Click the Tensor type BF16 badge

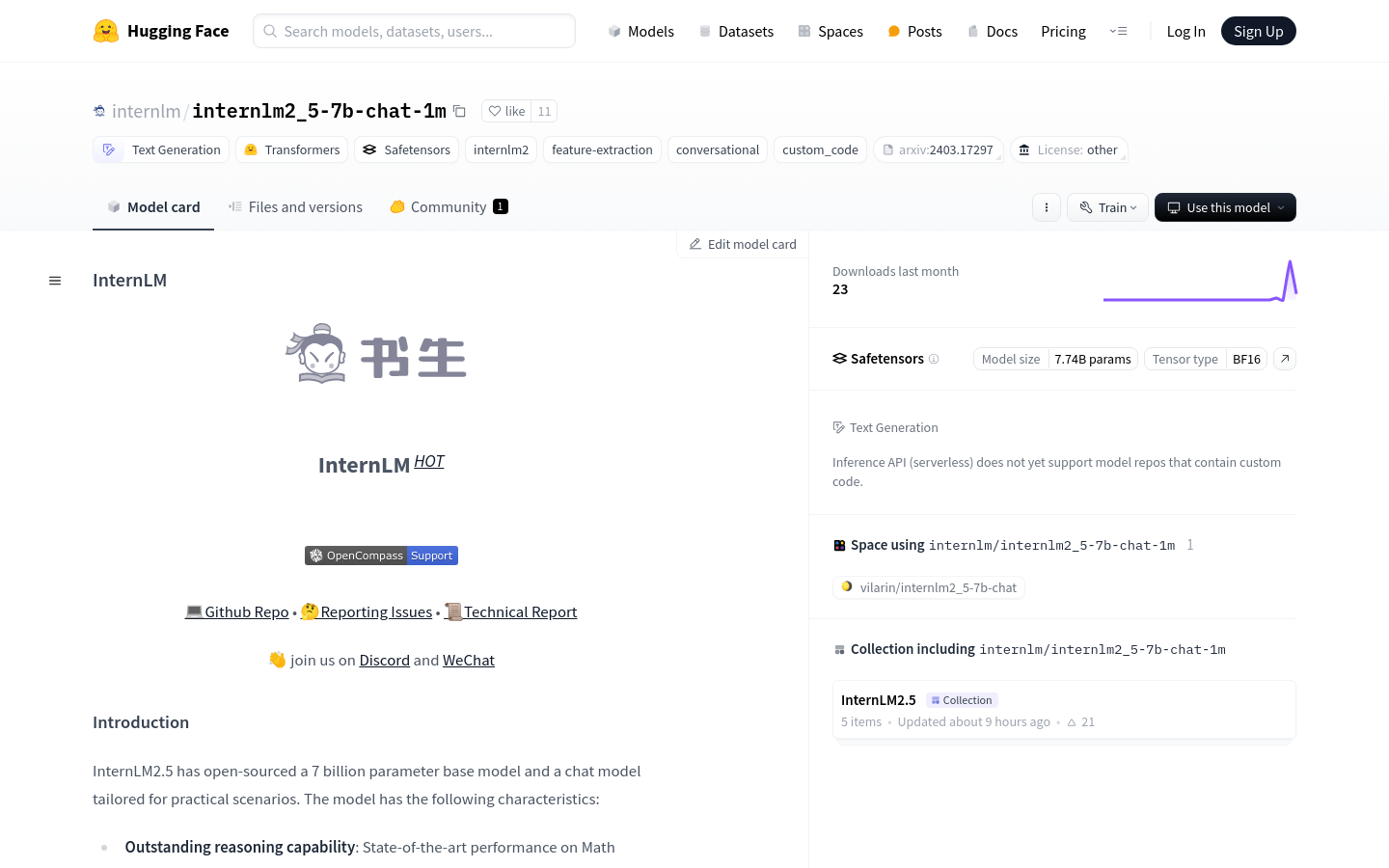pos(1206,359)
